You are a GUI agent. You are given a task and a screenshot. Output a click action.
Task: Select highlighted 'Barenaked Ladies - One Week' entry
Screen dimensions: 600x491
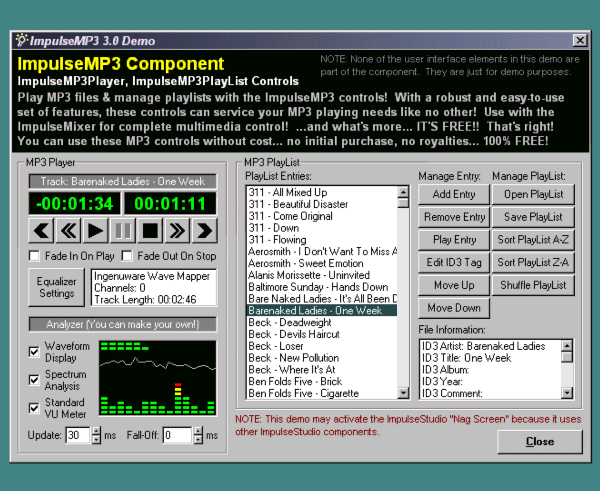click(321, 310)
